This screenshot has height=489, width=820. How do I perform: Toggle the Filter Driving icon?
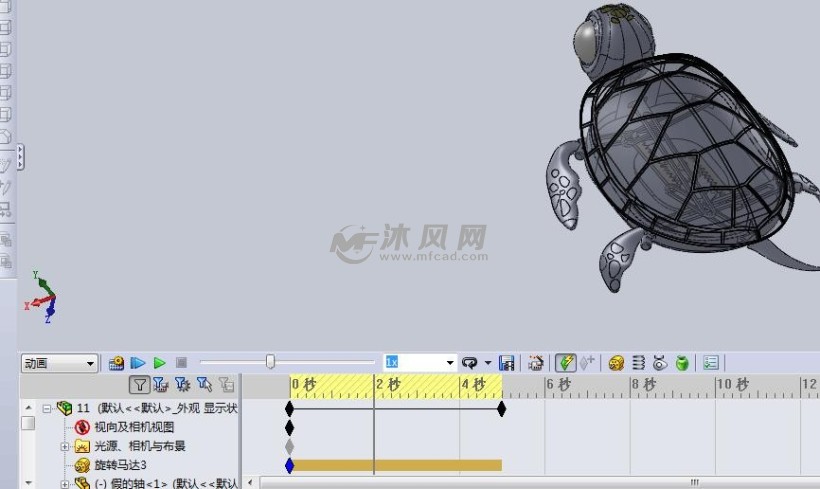click(182, 385)
